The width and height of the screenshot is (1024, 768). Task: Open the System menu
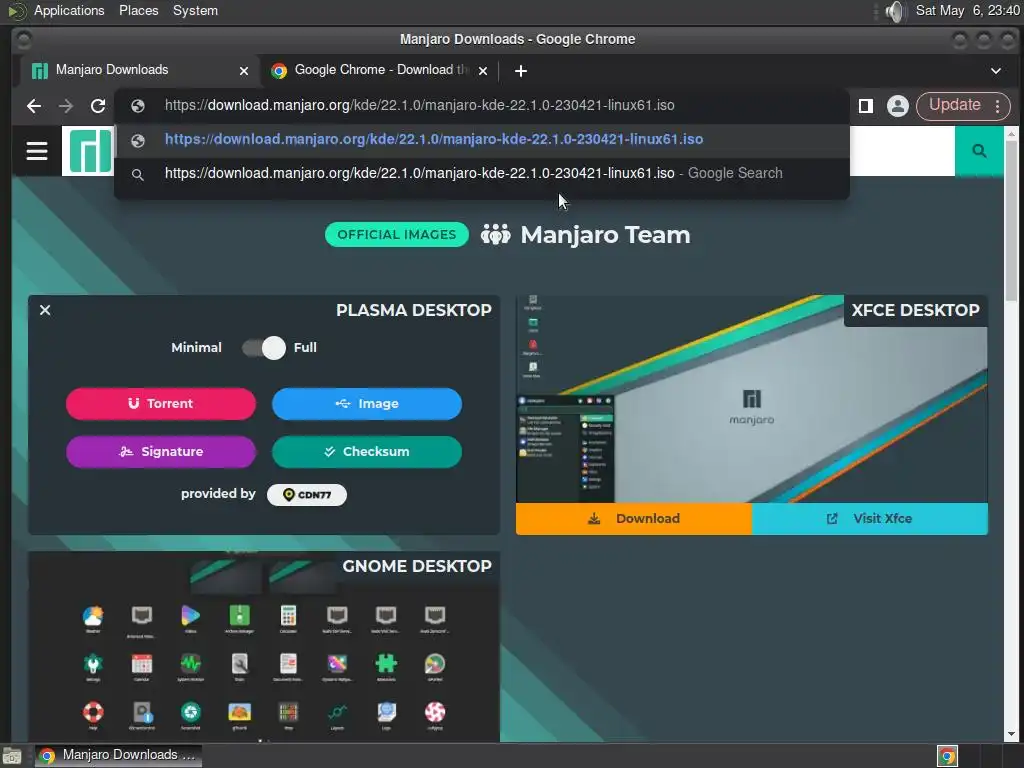195,11
